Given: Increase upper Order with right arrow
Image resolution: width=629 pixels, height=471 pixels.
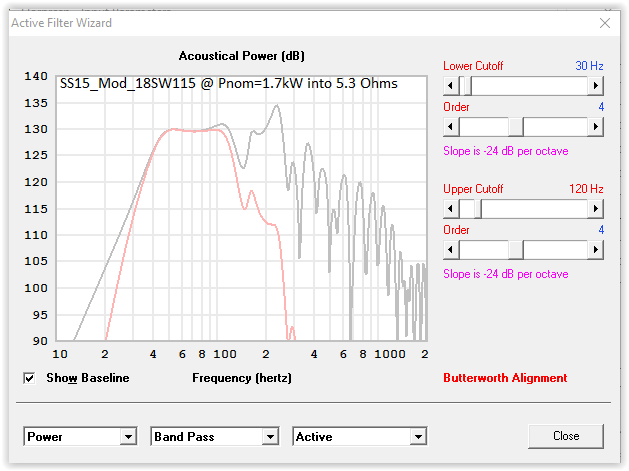Looking at the screenshot, I should coord(595,250).
